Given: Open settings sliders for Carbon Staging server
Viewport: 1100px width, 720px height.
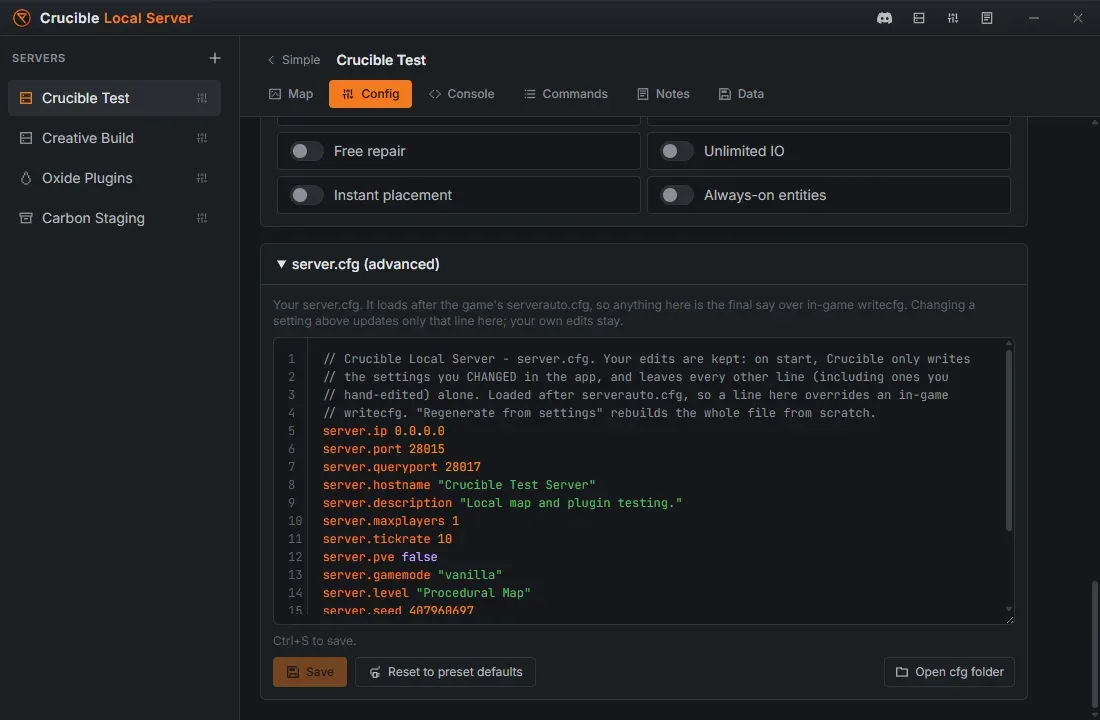Looking at the screenshot, I should pos(202,218).
